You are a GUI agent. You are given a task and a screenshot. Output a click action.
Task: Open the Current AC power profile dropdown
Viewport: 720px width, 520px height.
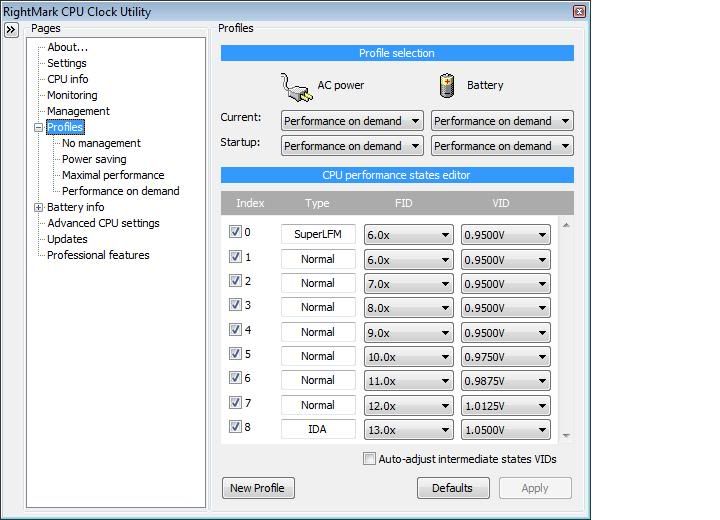(x=352, y=121)
